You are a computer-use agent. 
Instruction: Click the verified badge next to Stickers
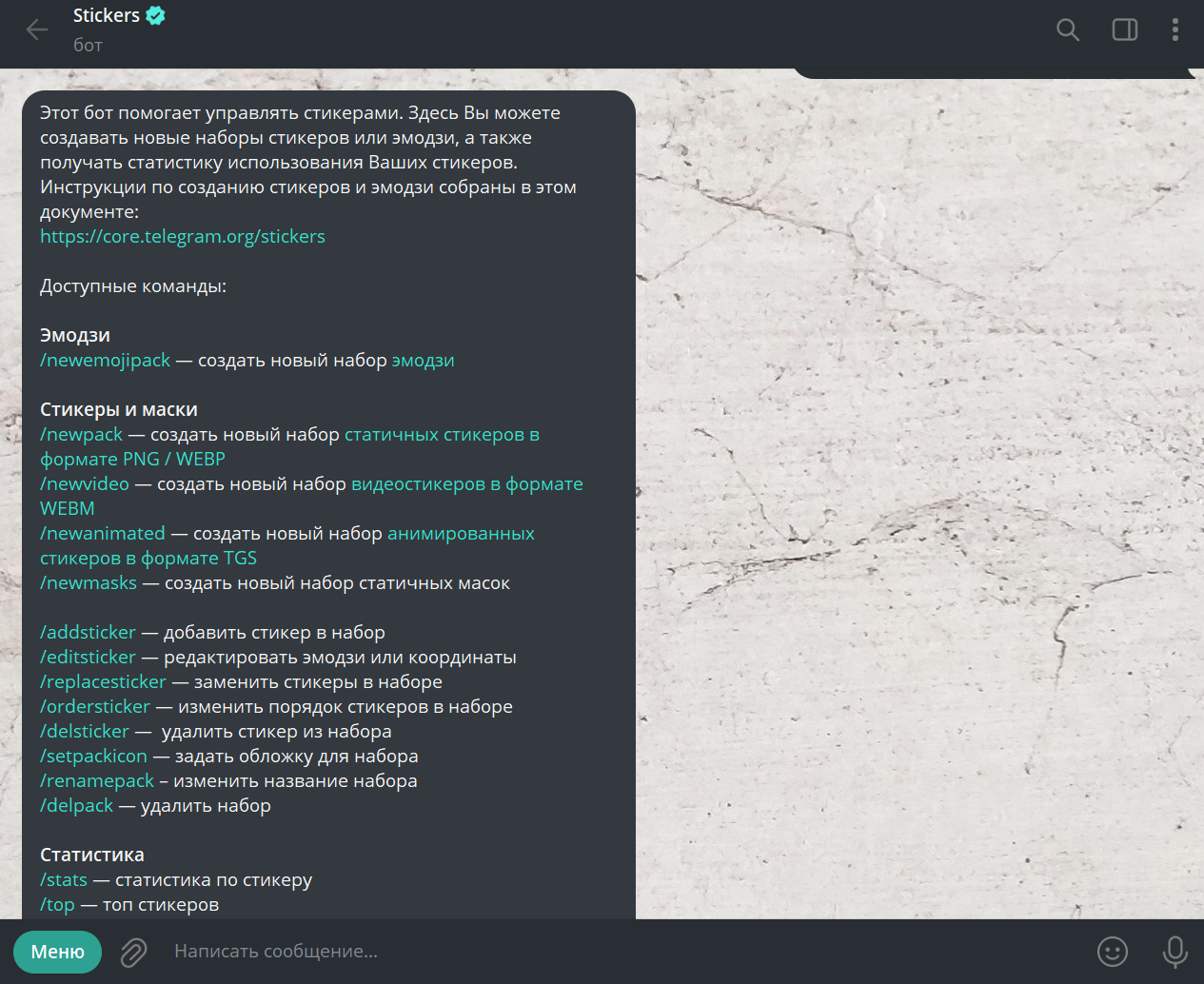pyautogui.click(x=156, y=15)
